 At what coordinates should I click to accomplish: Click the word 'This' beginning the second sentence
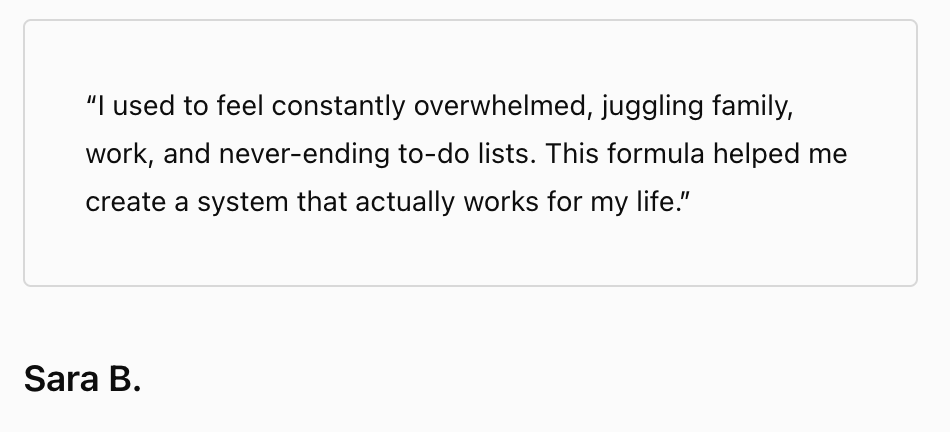pos(573,155)
